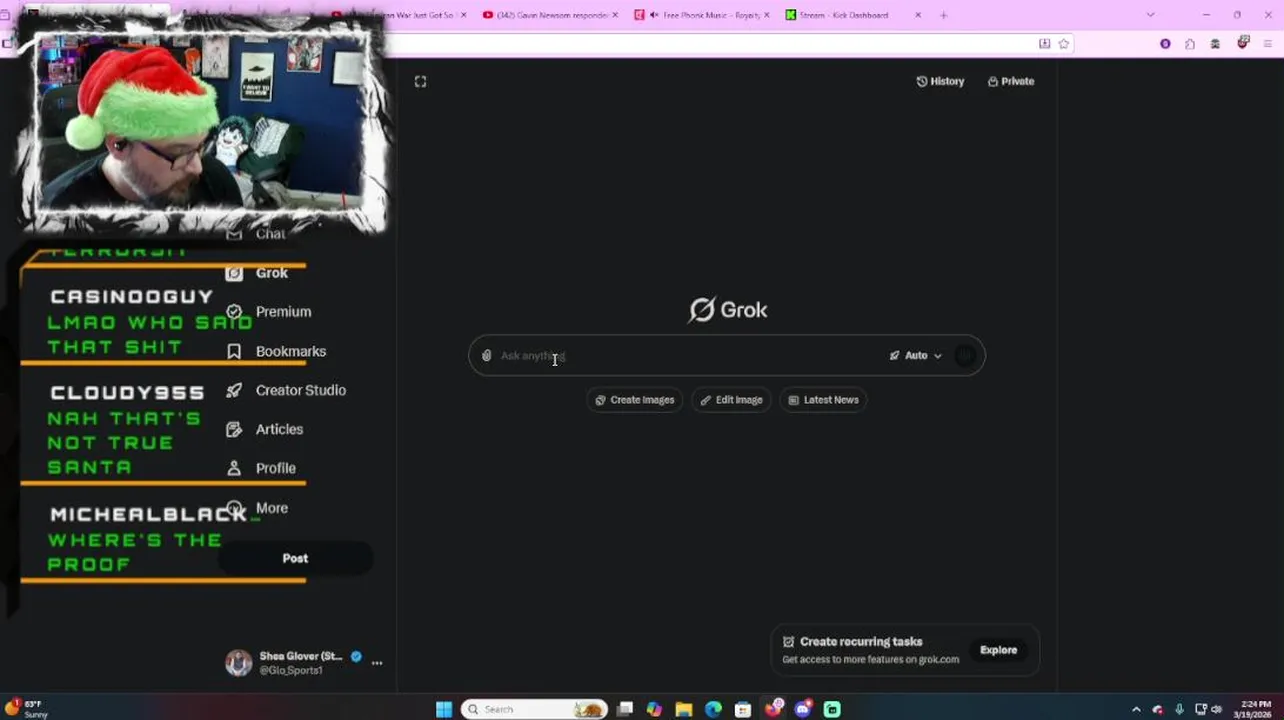The height and width of the screenshot is (720, 1284).
Task: Click the purple extension icon in toolbar
Action: (x=1165, y=44)
